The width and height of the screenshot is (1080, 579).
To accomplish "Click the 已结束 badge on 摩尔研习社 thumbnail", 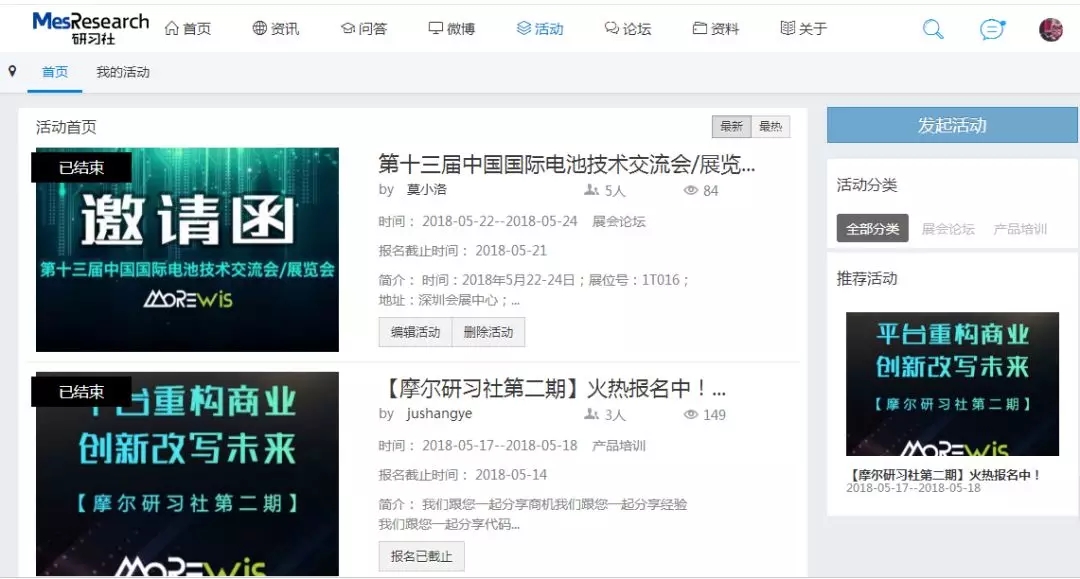I will (x=81, y=392).
